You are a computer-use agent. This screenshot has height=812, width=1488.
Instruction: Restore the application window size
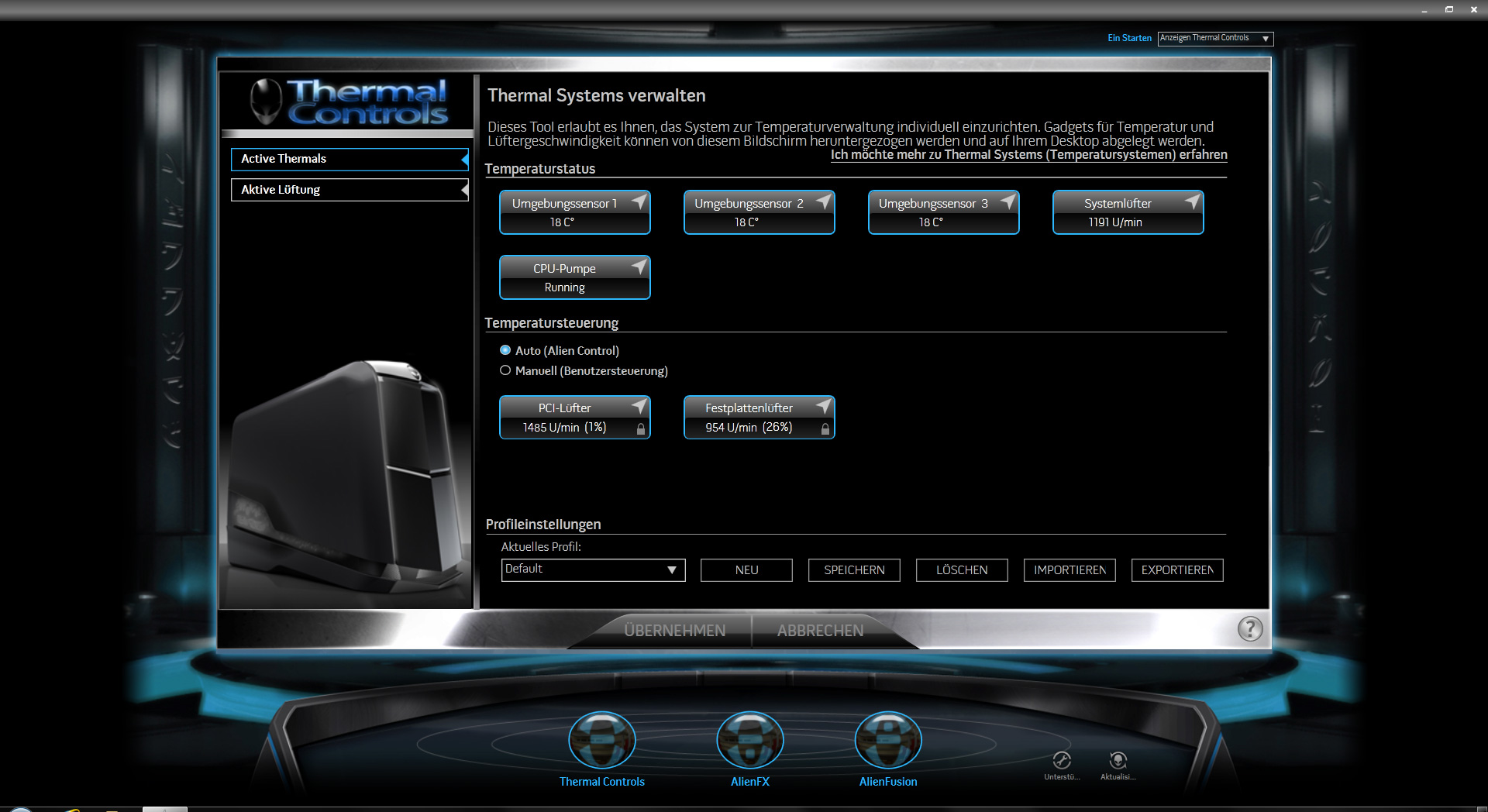click(1449, 10)
